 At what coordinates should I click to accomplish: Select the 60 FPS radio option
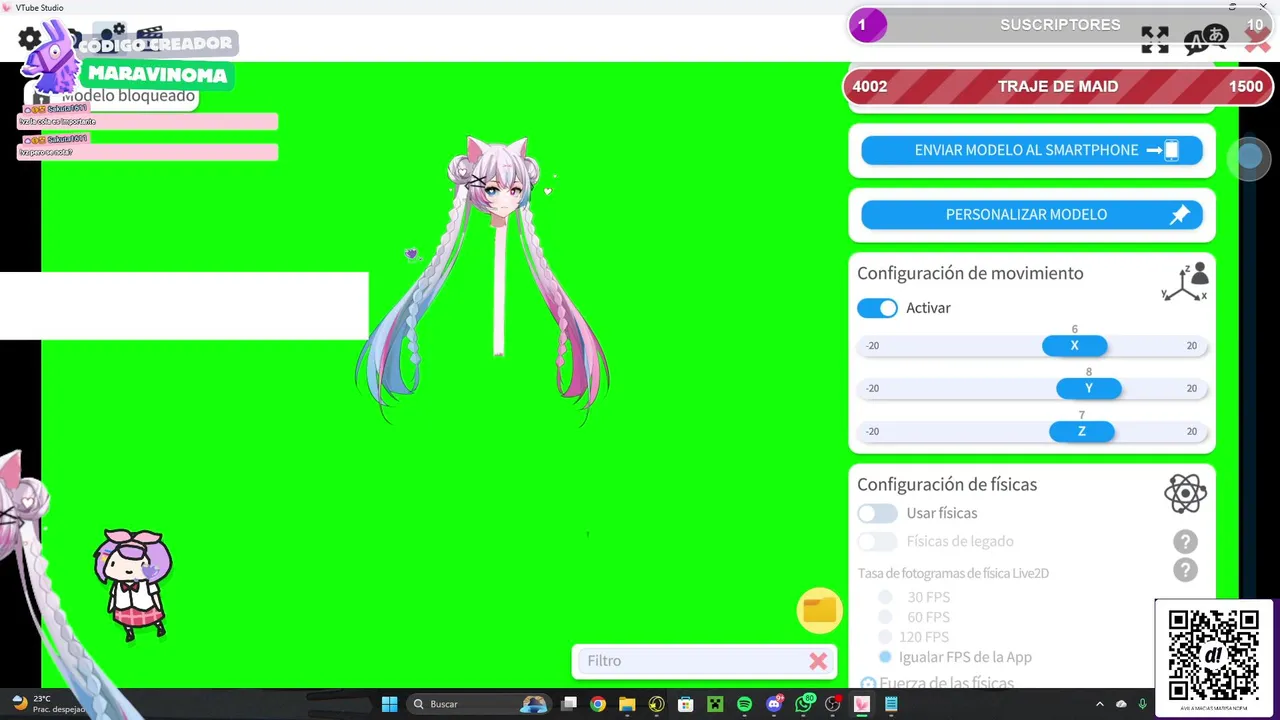[x=885, y=617]
